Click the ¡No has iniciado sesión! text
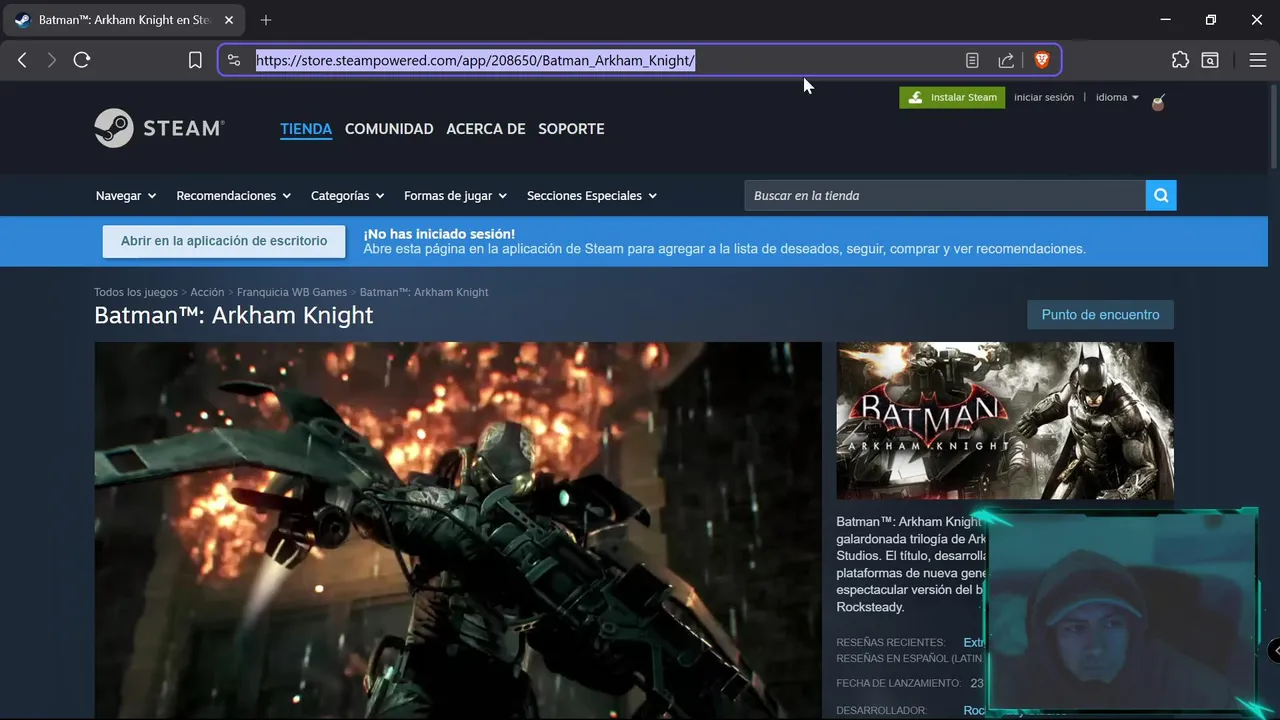 tap(439, 234)
